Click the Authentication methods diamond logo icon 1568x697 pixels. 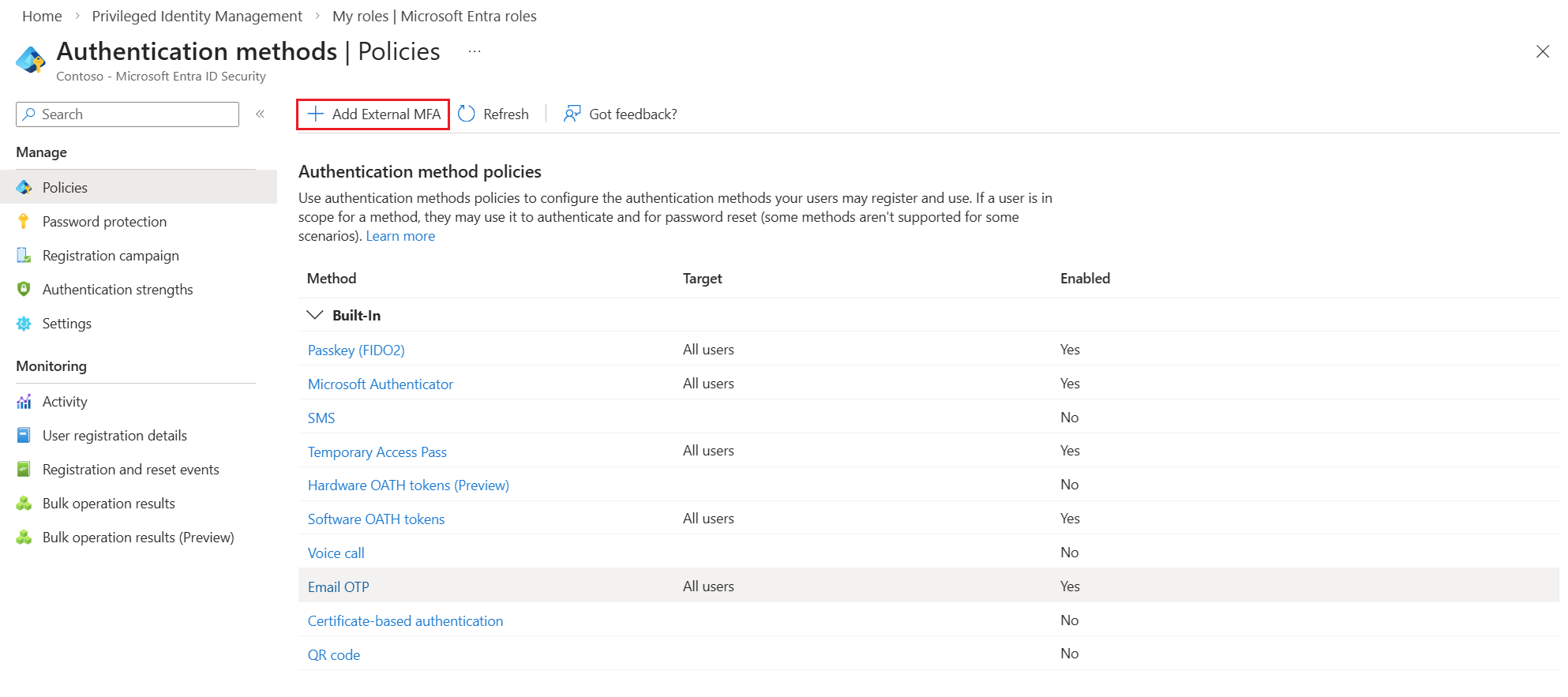[31, 60]
